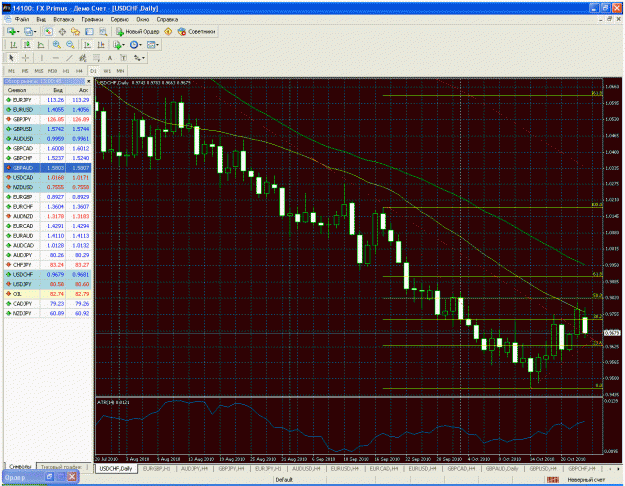This screenshot has height=486, width=625.
Task: Select the equidistant channel tool
Action: coord(83,58)
